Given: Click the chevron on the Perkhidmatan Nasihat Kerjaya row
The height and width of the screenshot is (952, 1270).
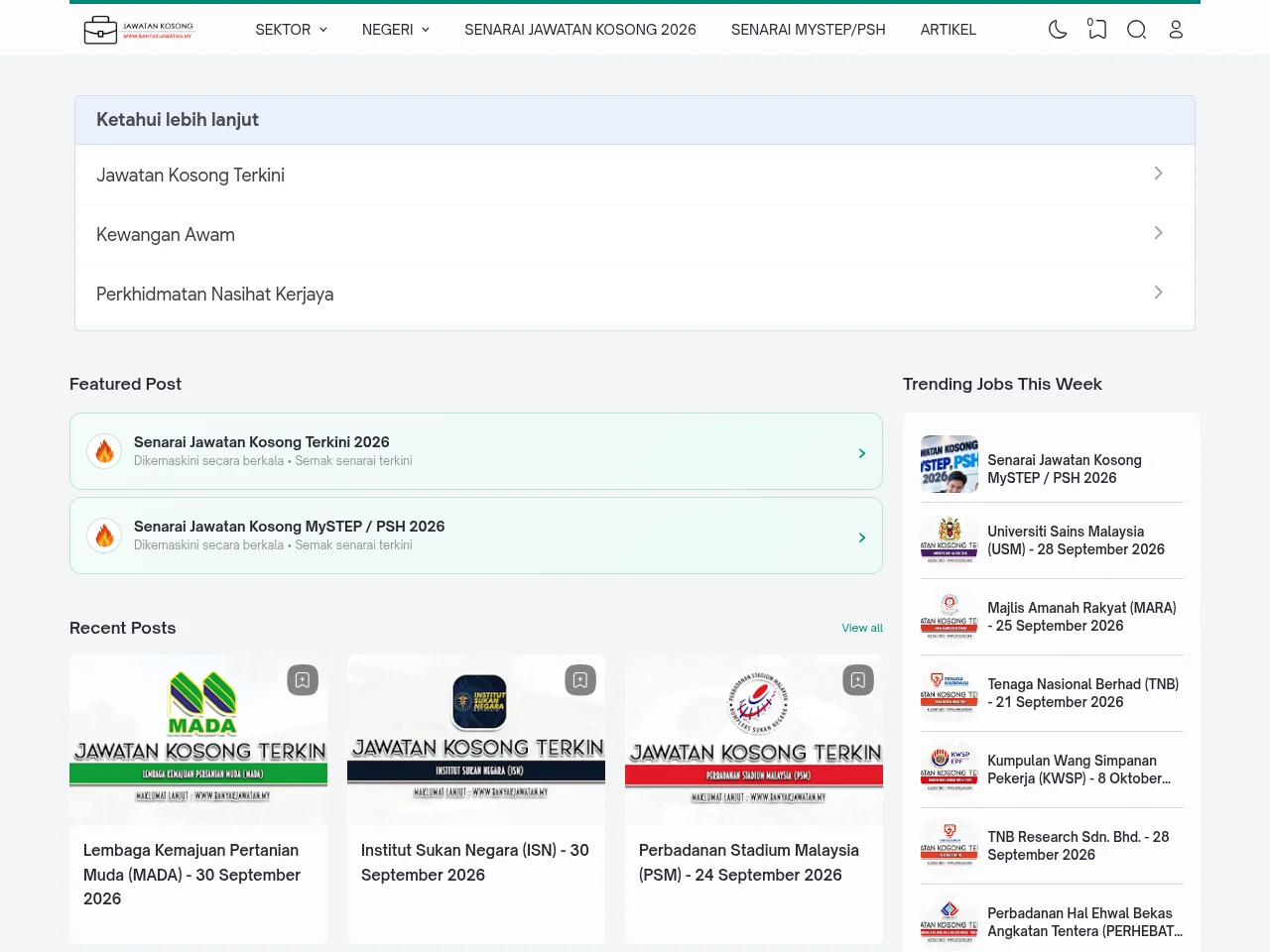Looking at the screenshot, I should [x=1158, y=293].
